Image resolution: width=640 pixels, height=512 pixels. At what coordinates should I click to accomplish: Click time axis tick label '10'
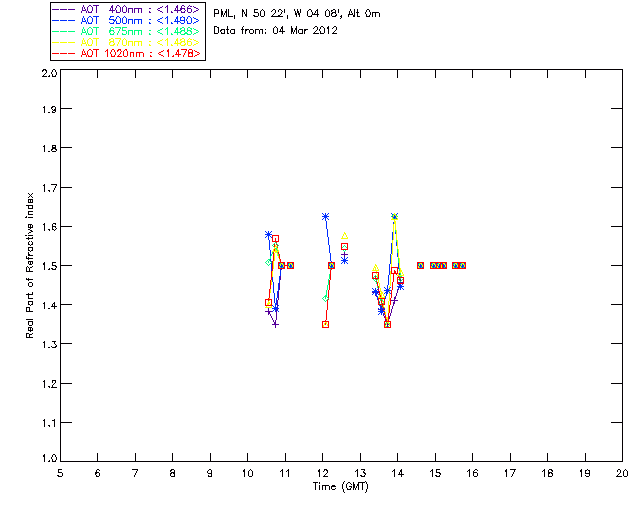247,473
